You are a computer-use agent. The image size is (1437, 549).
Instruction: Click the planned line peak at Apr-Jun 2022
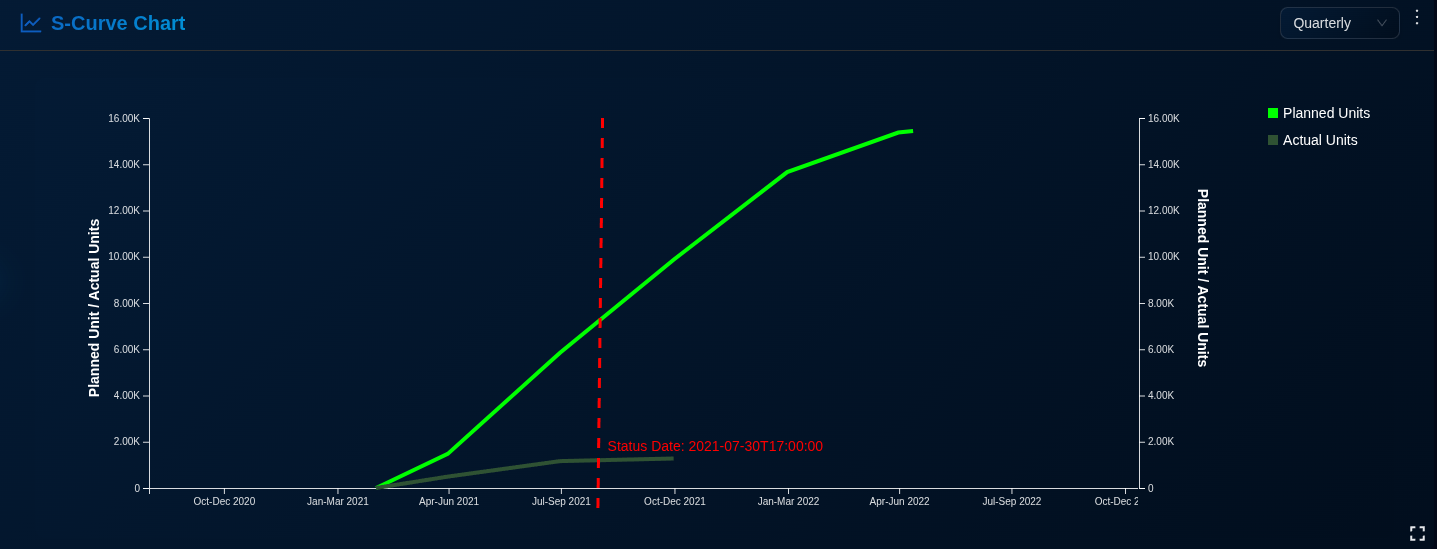[x=901, y=132]
